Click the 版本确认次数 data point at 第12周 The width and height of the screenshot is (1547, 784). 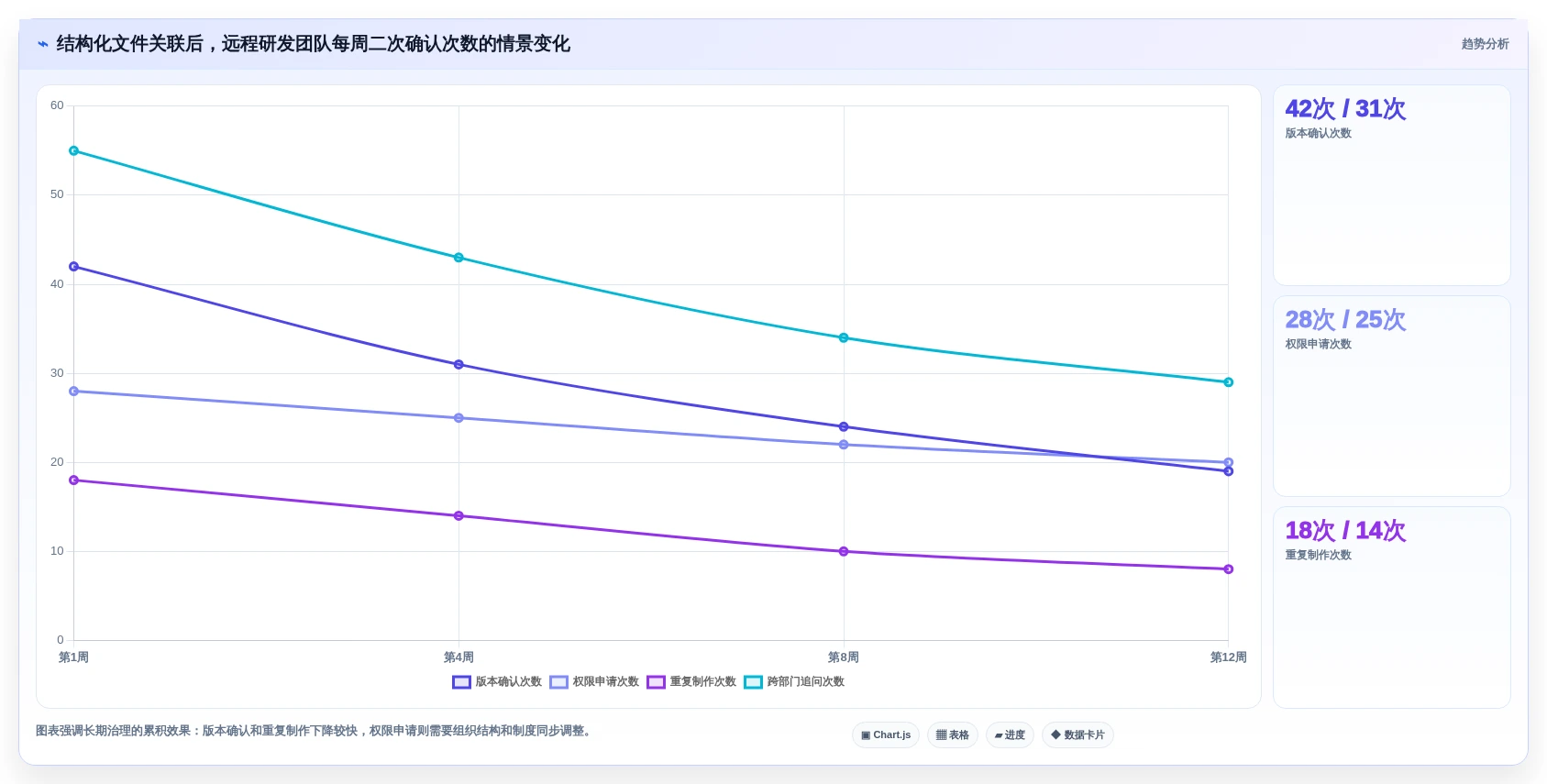(x=1229, y=471)
